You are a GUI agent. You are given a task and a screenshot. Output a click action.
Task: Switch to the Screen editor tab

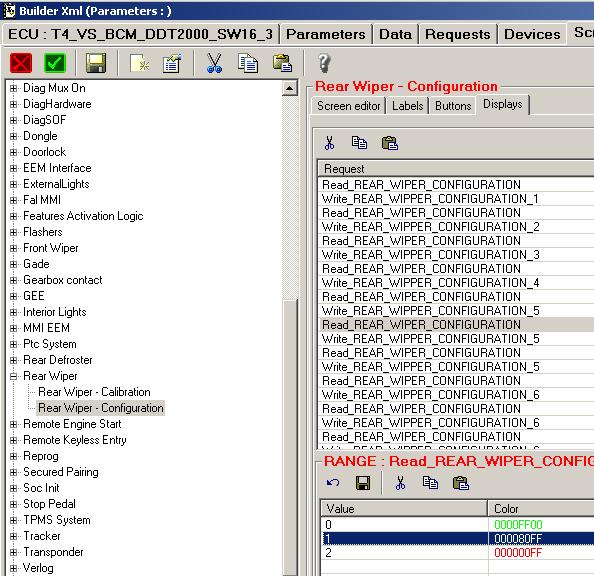pos(349,106)
